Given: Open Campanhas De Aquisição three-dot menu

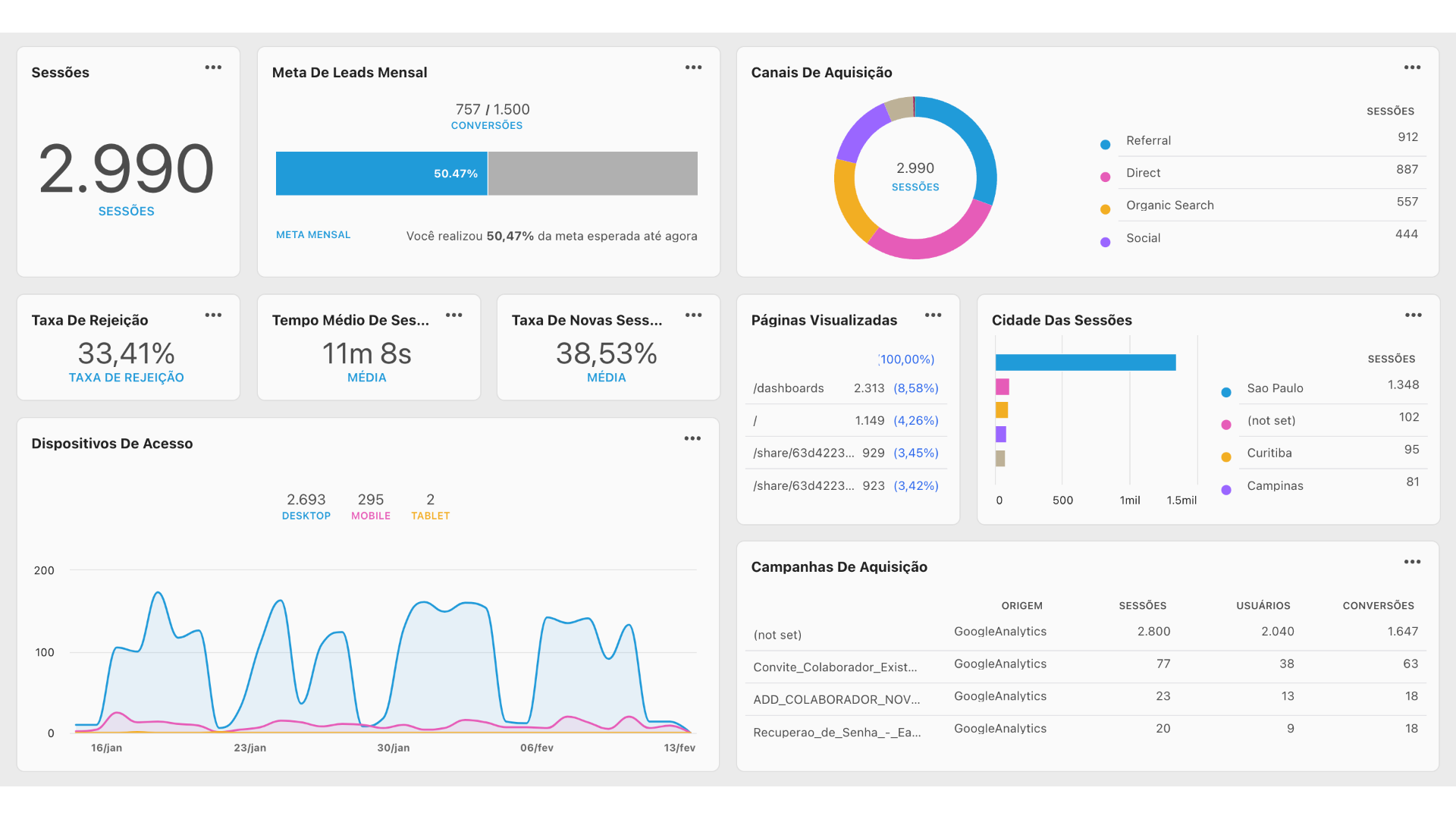Looking at the screenshot, I should click(x=1412, y=562).
